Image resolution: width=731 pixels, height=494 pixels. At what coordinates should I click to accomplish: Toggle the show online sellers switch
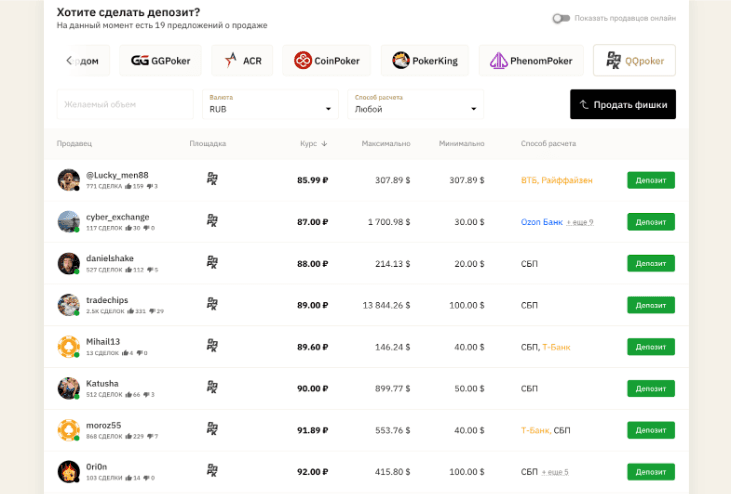561,18
